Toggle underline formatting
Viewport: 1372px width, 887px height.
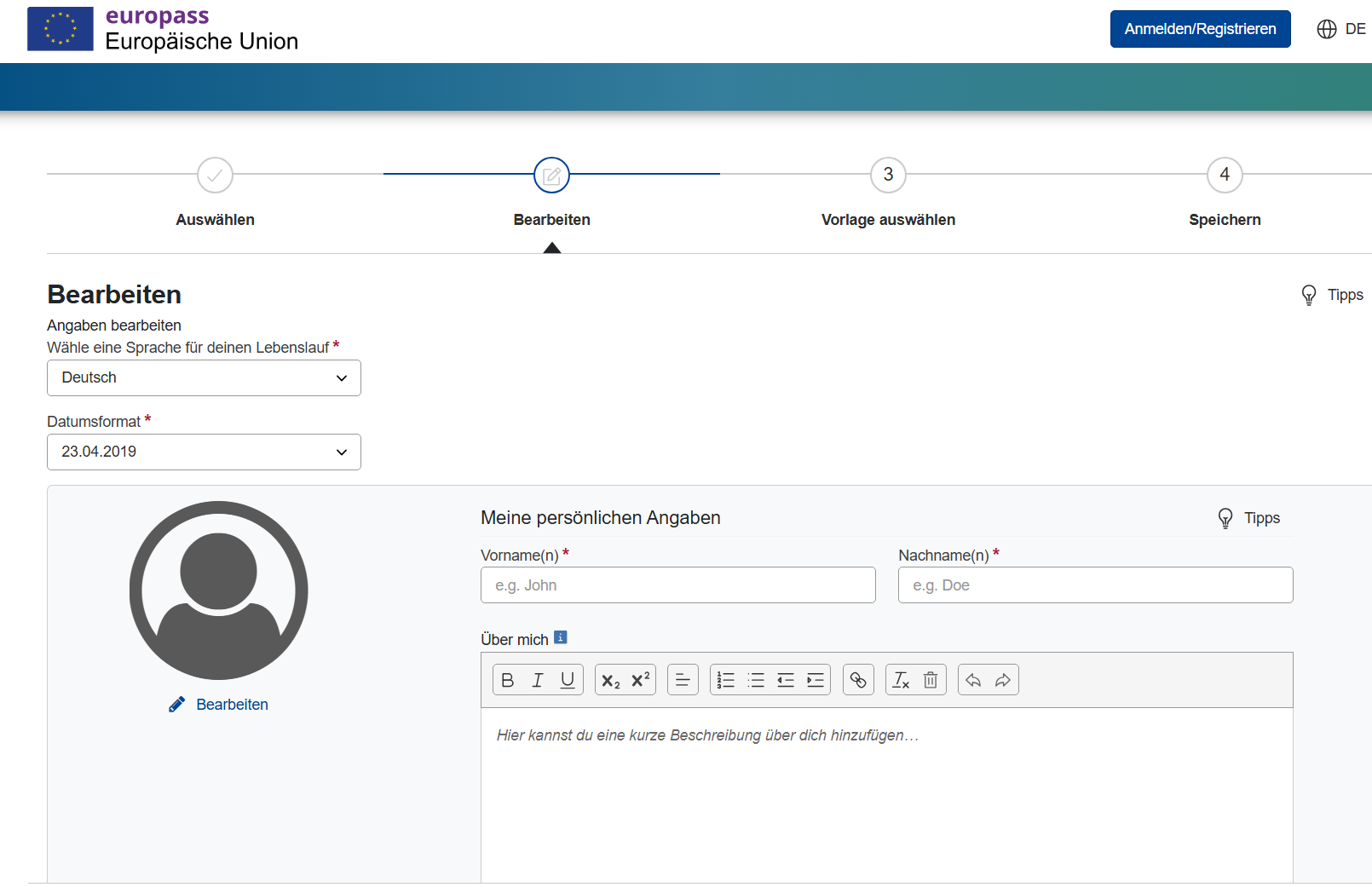click(568, 680)
